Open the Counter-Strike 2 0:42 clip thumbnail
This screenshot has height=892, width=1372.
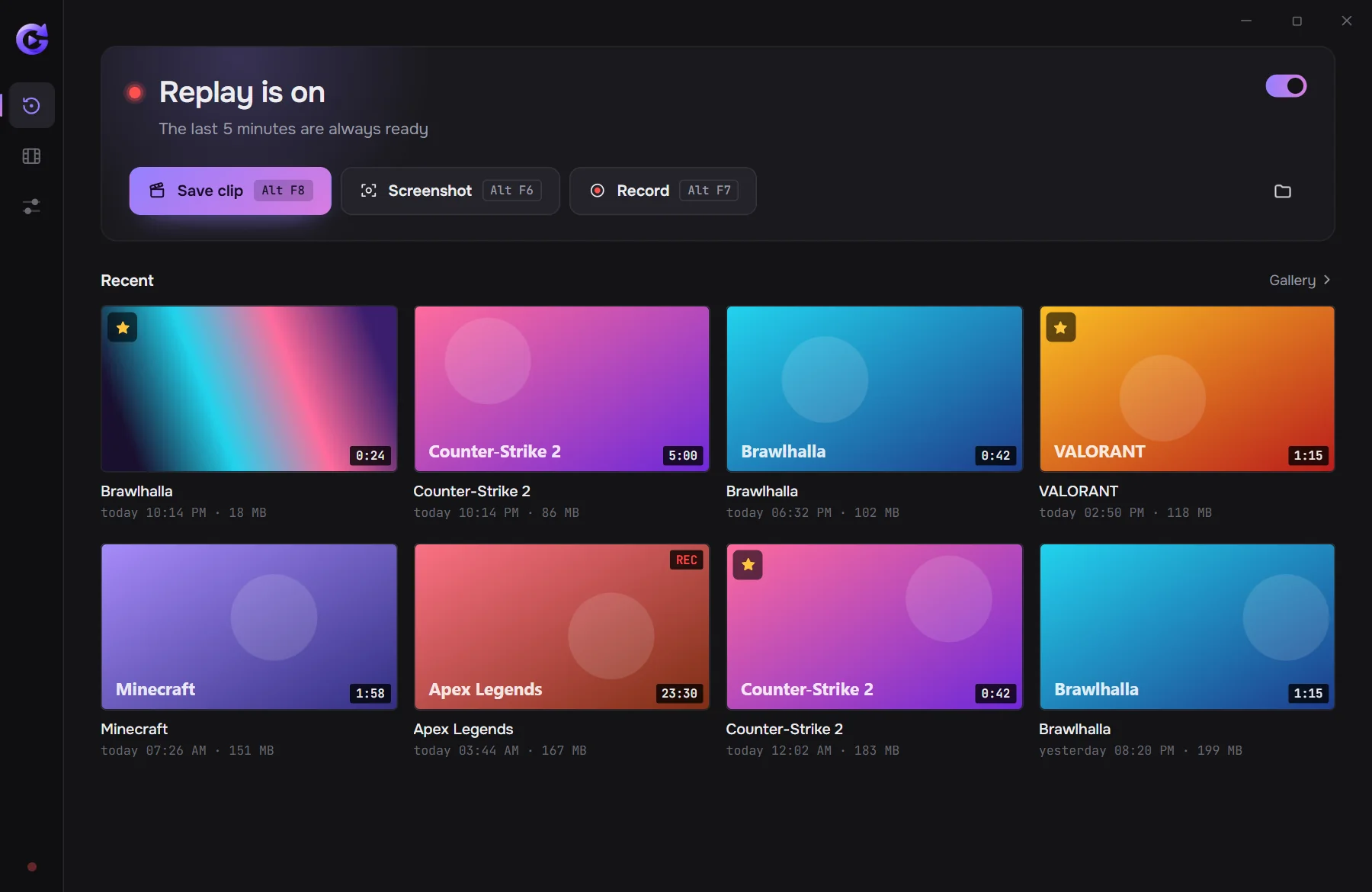(874, 627)
